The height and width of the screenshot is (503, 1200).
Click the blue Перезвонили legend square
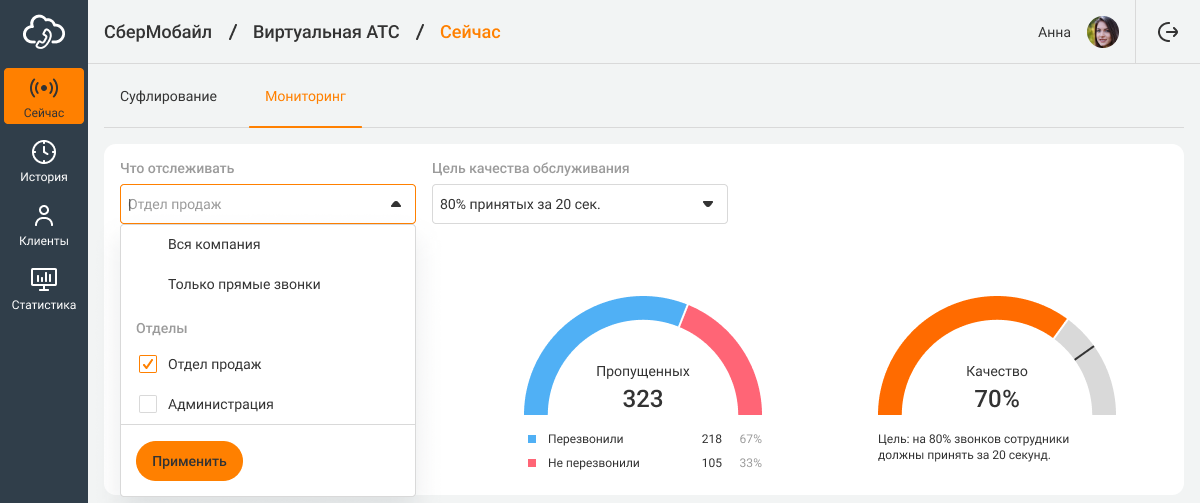coord(532,439)
